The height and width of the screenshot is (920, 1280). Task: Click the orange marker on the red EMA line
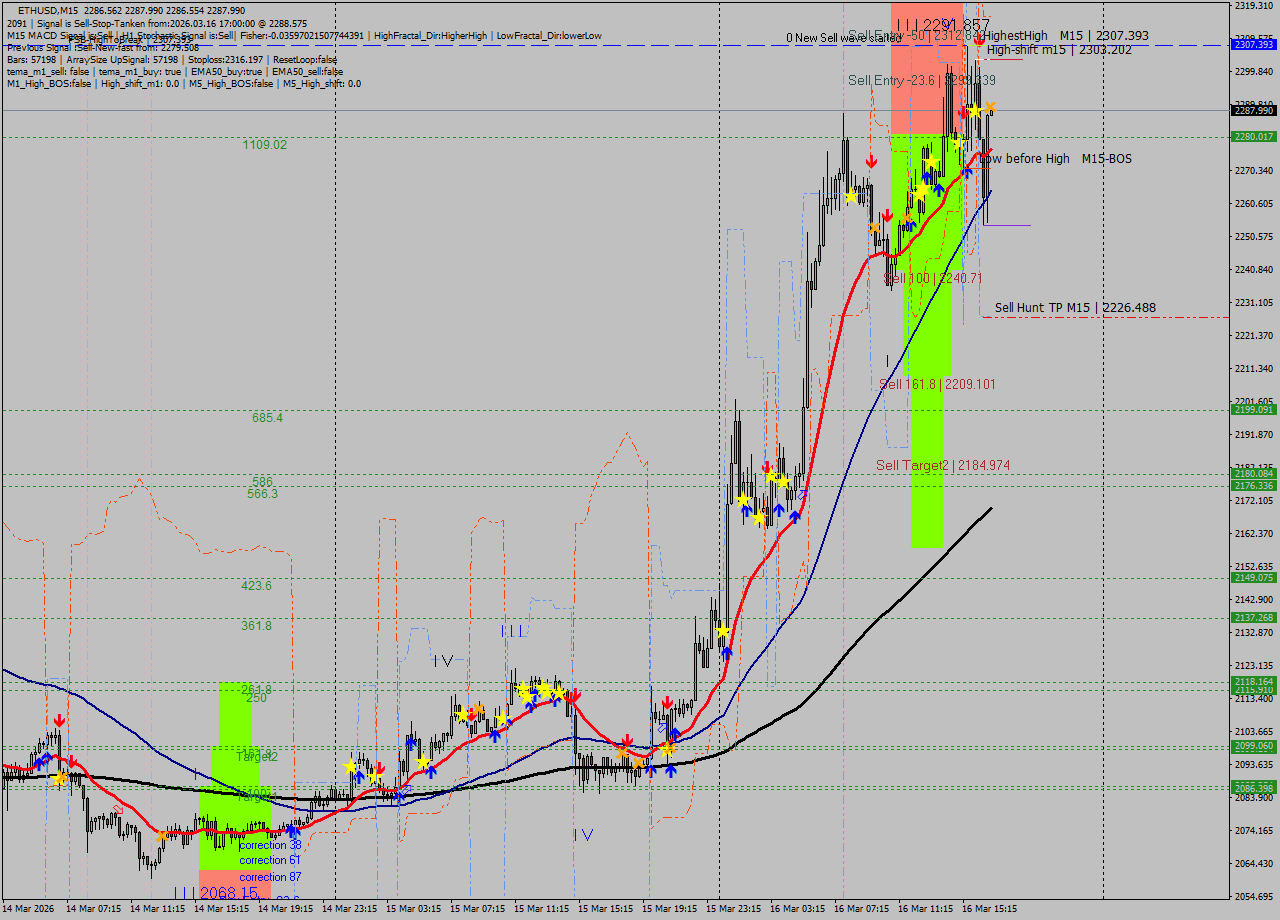[622, 752]
